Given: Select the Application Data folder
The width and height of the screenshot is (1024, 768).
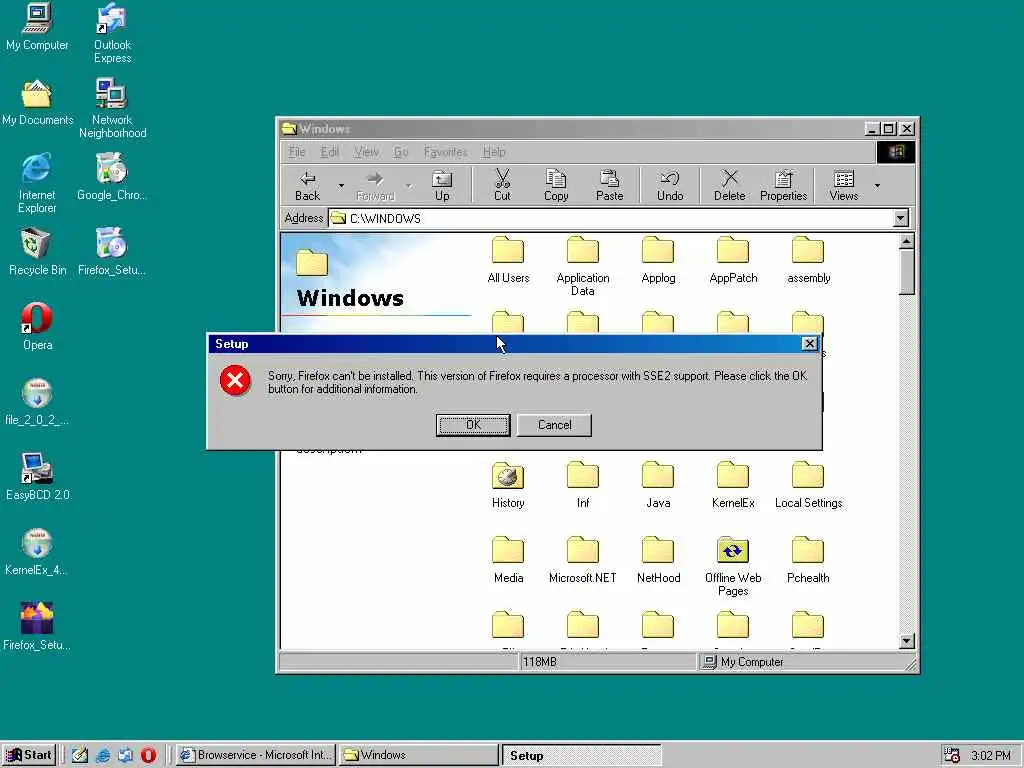Looking at the screenshot, I should (583, 266).
